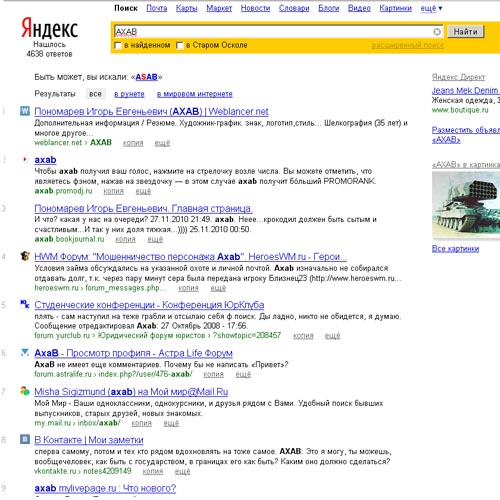
Task: Click 'ещё' under axab.bookjournal.ru result
Action: click(x=155, y=239)
